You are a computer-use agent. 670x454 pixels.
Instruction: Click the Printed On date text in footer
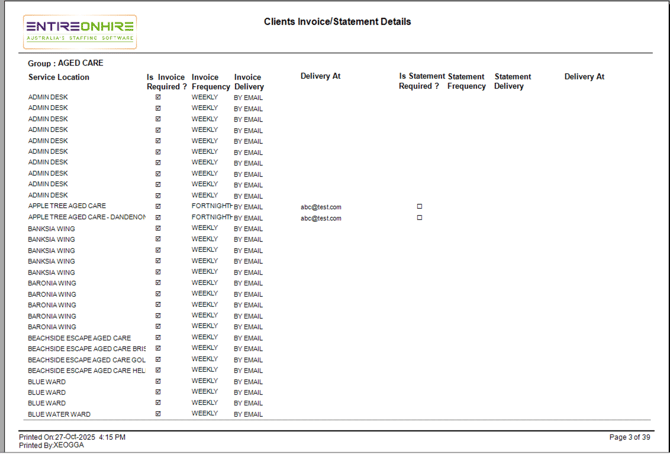click(x=72, y=437)
